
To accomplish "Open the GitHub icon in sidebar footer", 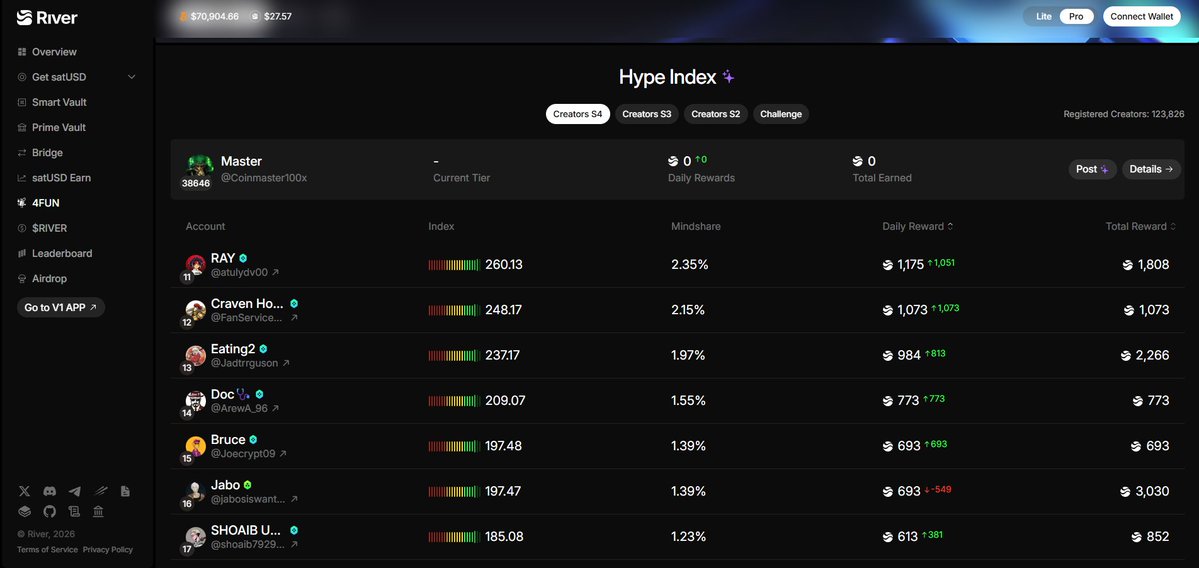I will (x=50, y=511).
